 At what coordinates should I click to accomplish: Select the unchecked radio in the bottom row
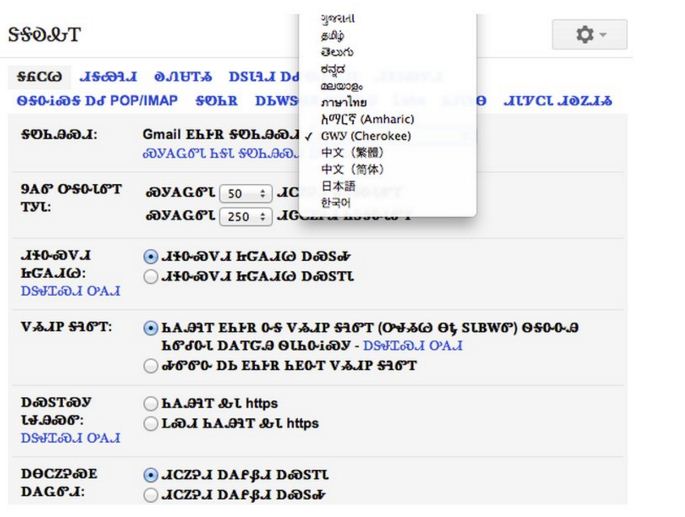(x=150, y=495)
